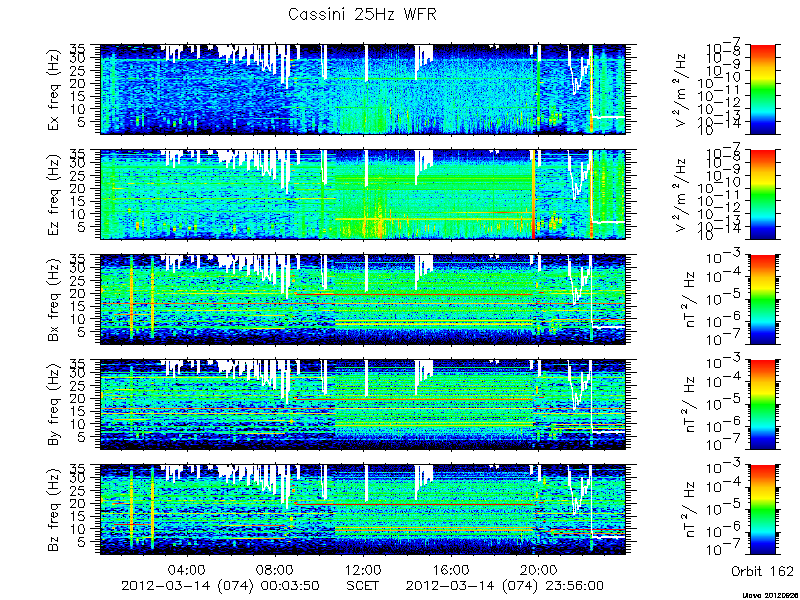Select the Bz freq spectrogram panel

363,510
